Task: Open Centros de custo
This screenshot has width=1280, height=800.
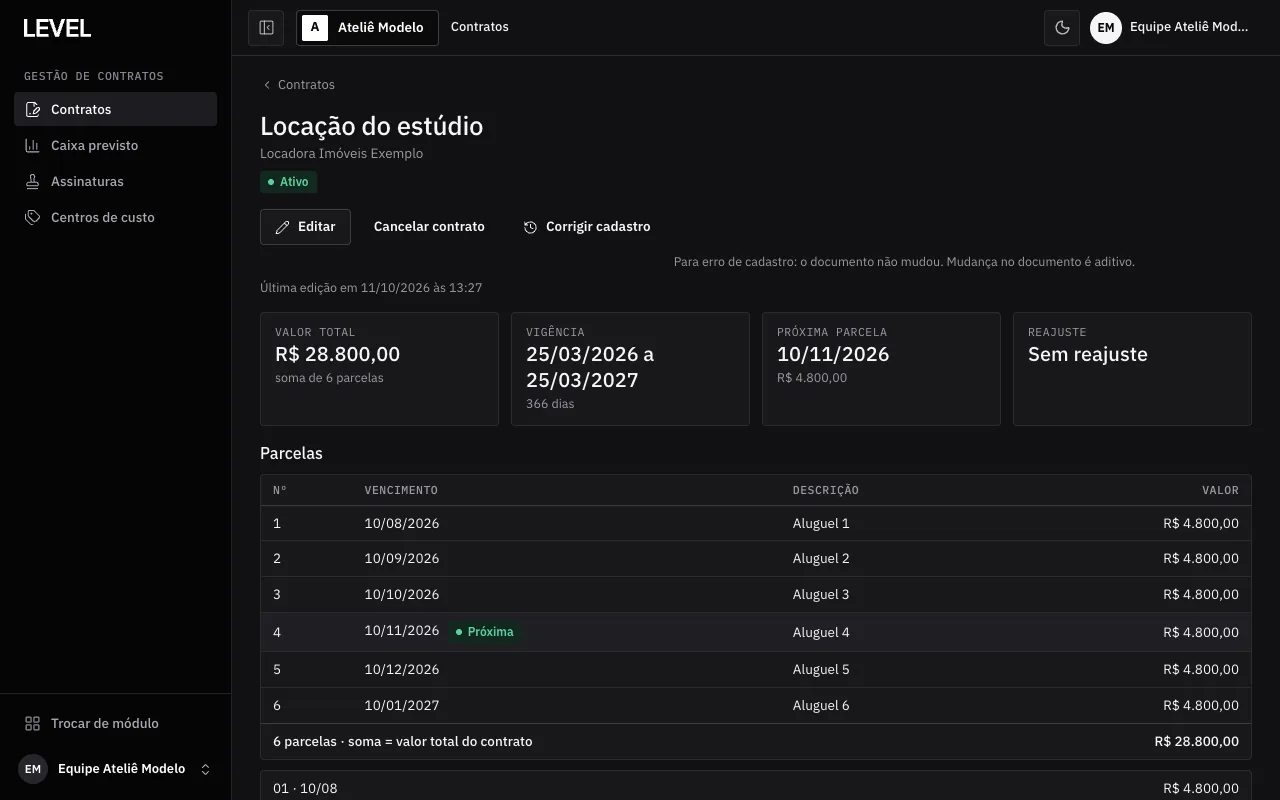Action: click(116, 218)
